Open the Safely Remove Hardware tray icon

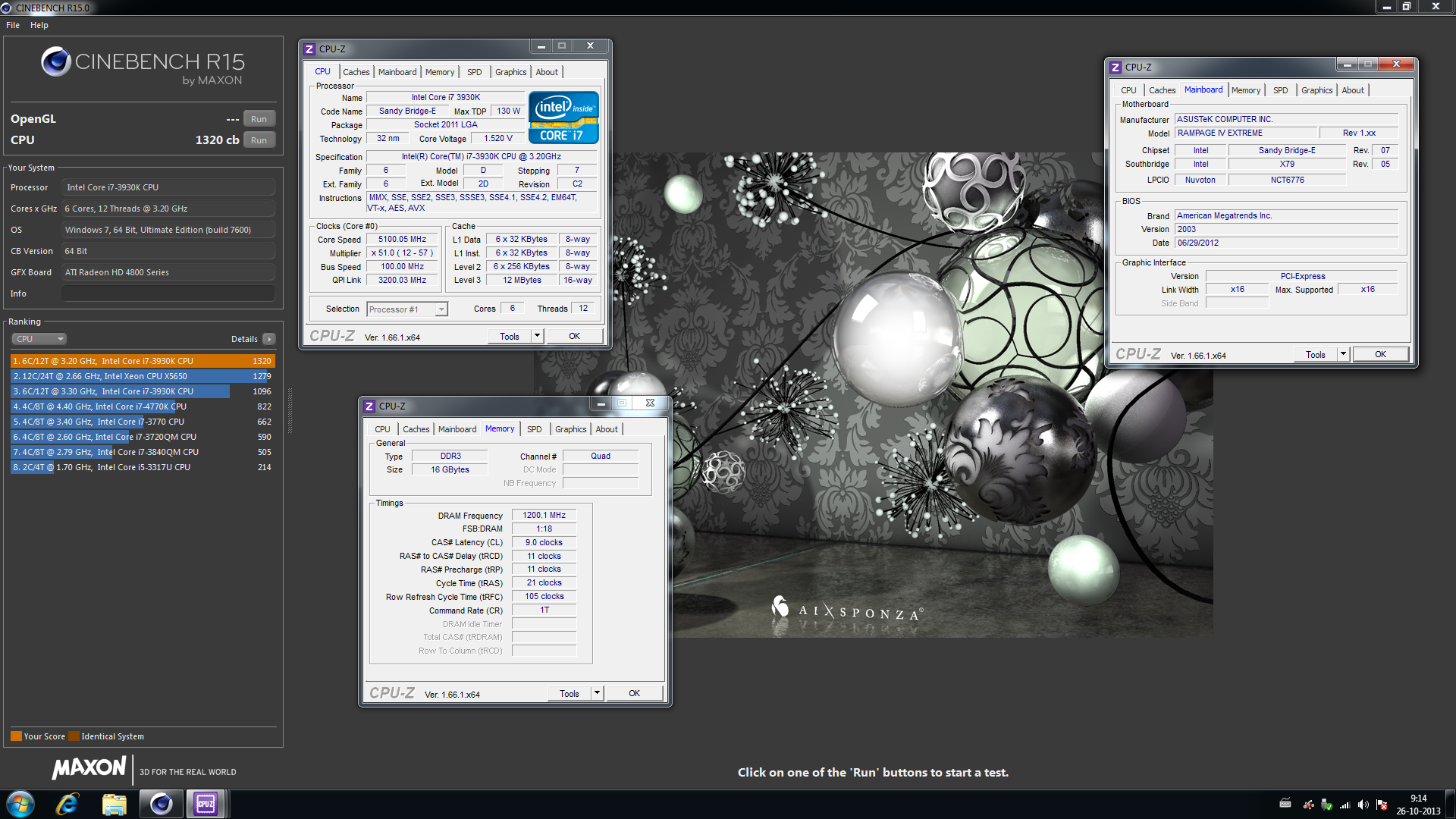coord(1326,804)
